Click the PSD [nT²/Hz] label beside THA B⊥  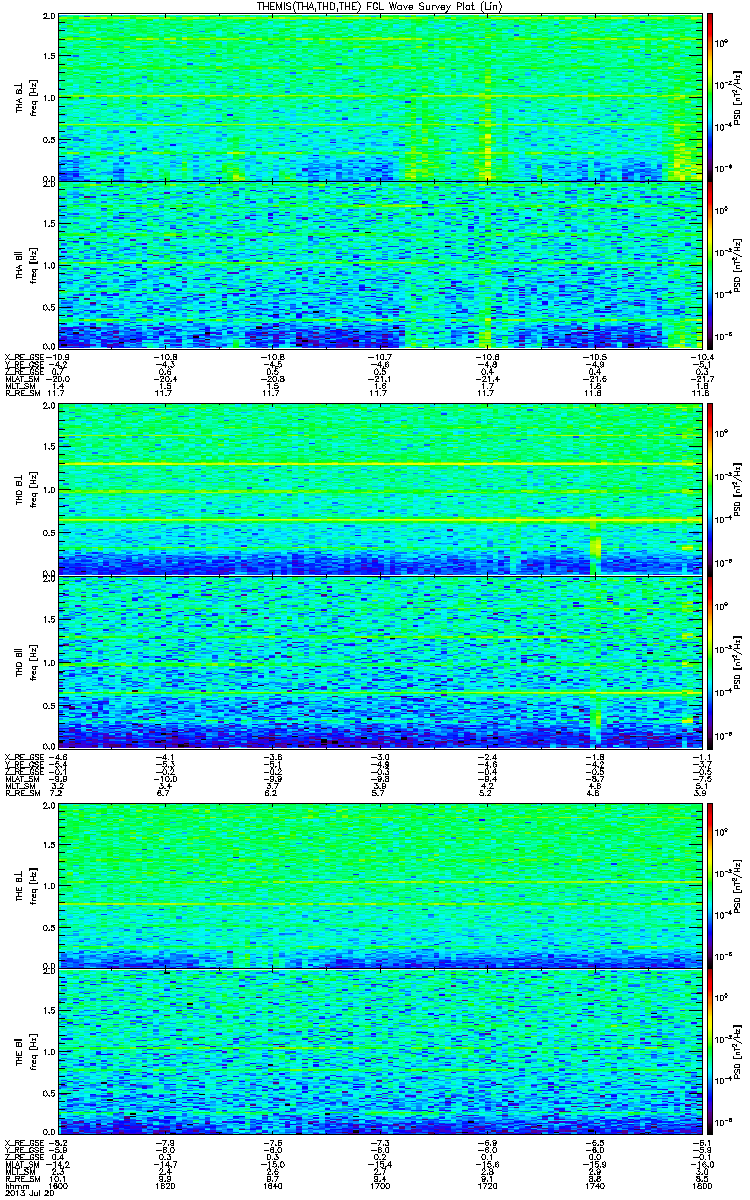click(738, 98)
